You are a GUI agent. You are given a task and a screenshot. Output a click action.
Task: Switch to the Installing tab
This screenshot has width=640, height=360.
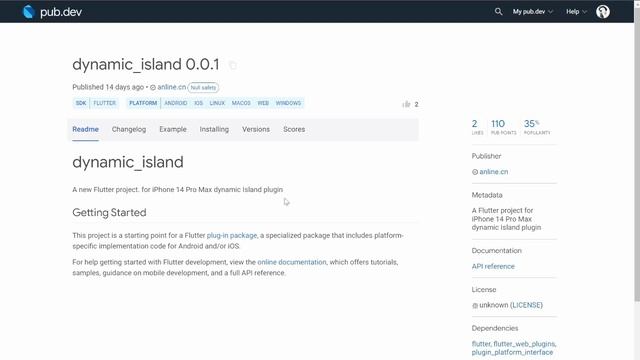click(x=214, y=129)
